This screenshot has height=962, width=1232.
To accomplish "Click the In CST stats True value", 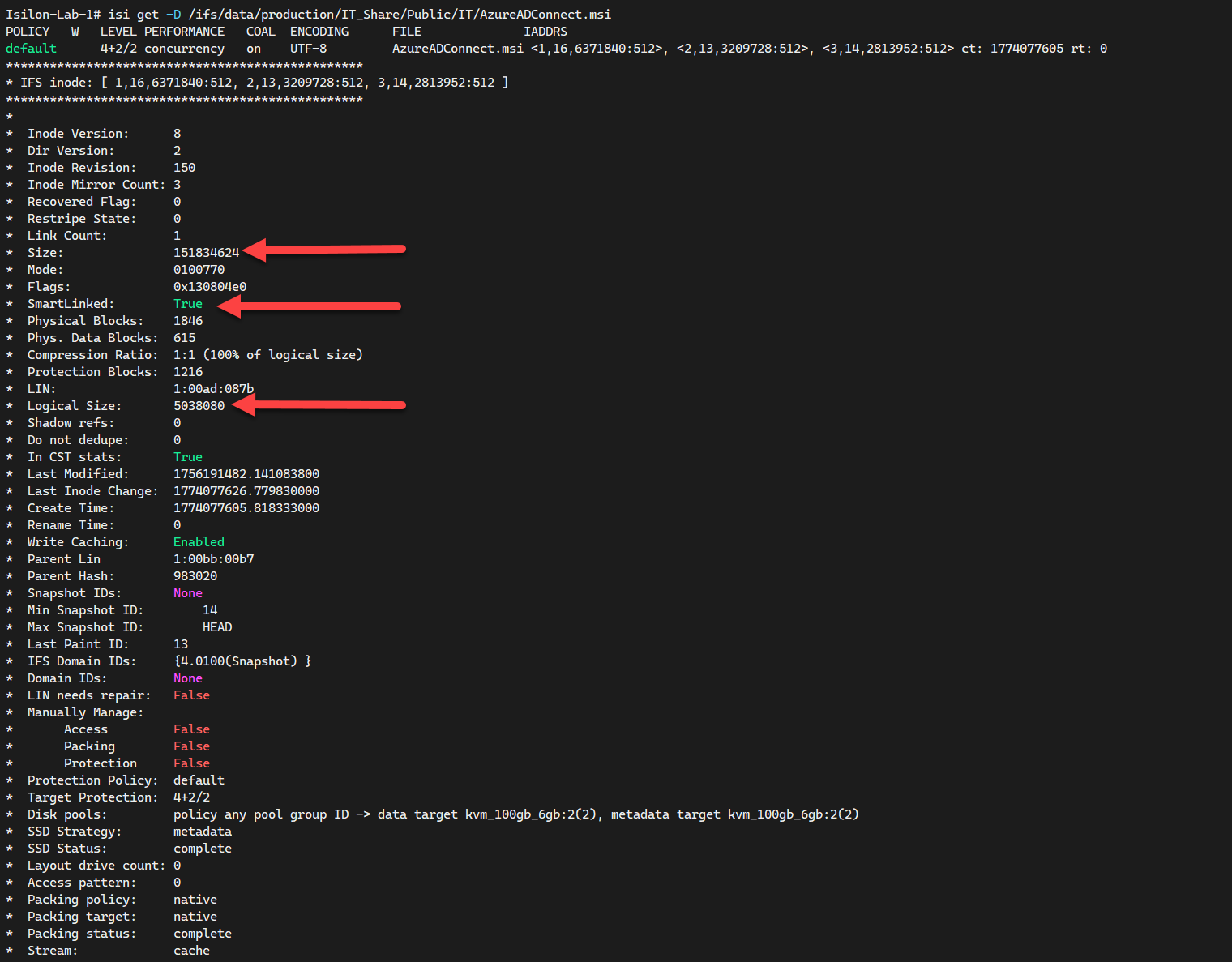I will click(187, 456).
